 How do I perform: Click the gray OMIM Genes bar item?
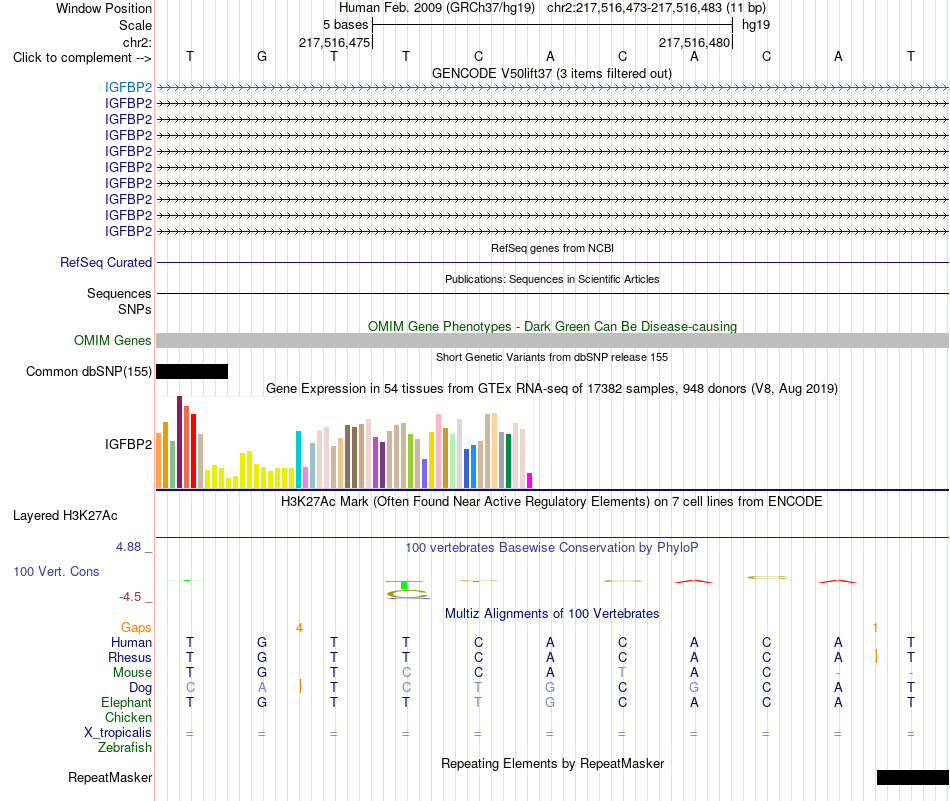pyautogui.click(x=552, y=341)
